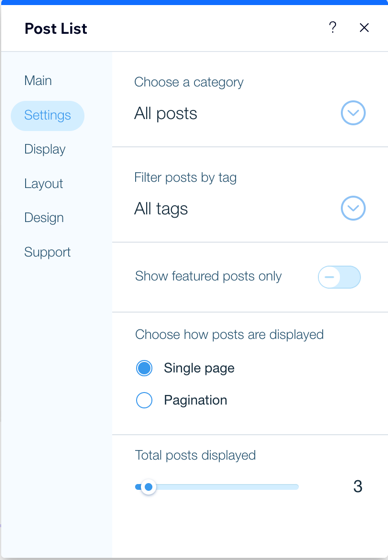
Task: Click the Total posts displayed slider handle
Action: click(x=148, y=487)
